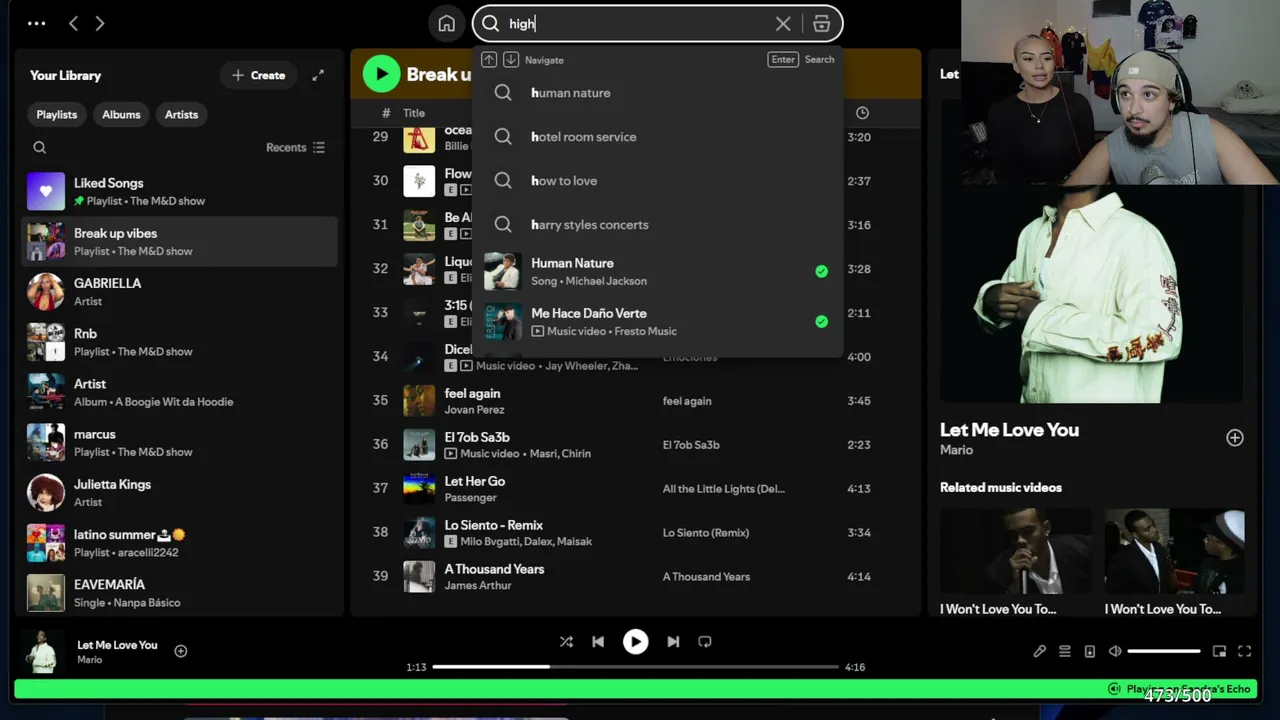
Task: Click the play button in player bar
Action: [x=635, y=642]
